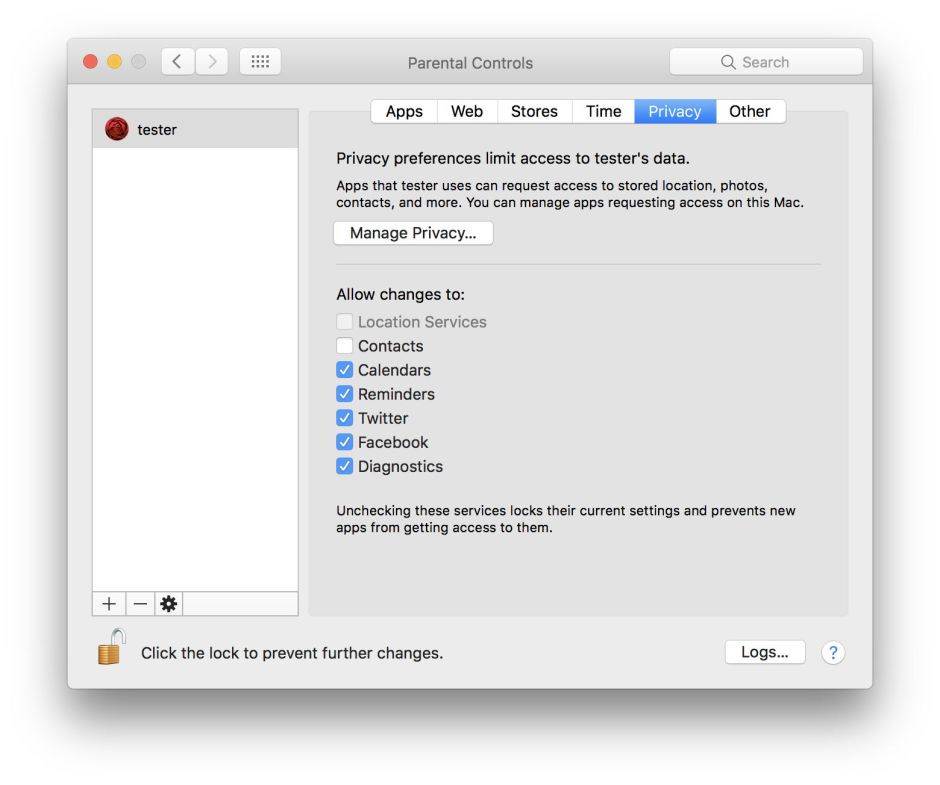Click the add user plus button
The image size is (940, 785).
(109, 604)
